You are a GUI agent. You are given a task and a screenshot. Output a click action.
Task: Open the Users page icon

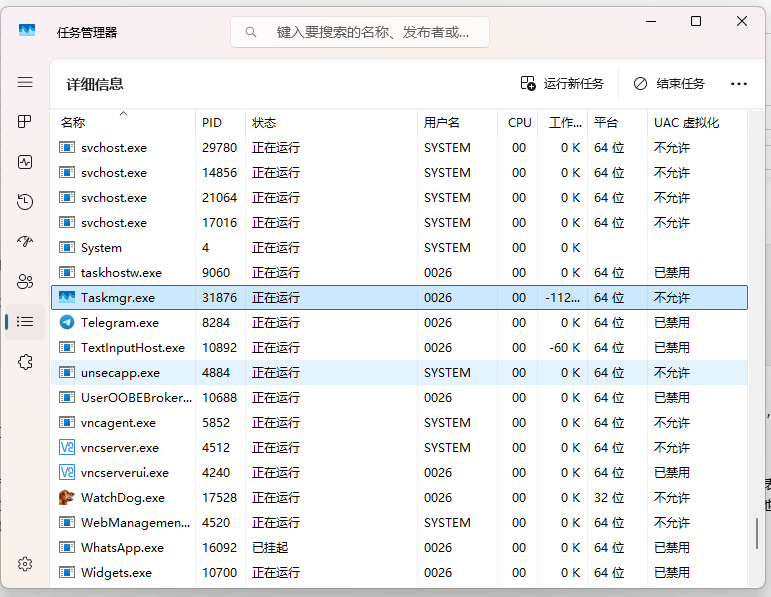tap(25, 282)
